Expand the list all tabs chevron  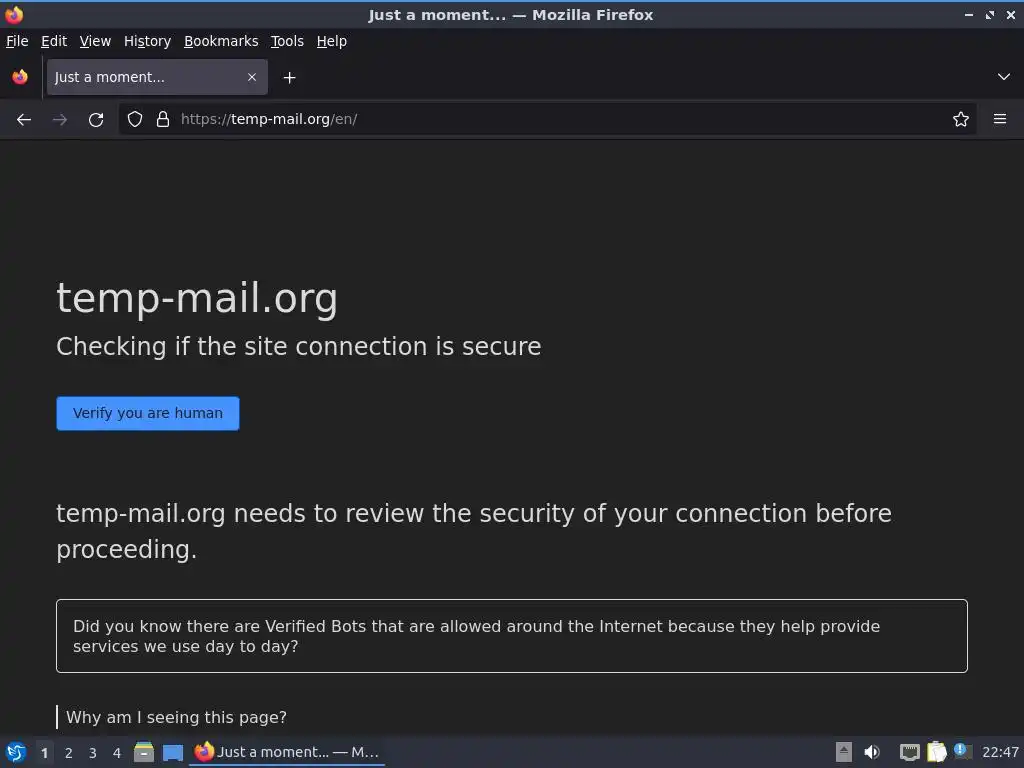click(1003, 77)
